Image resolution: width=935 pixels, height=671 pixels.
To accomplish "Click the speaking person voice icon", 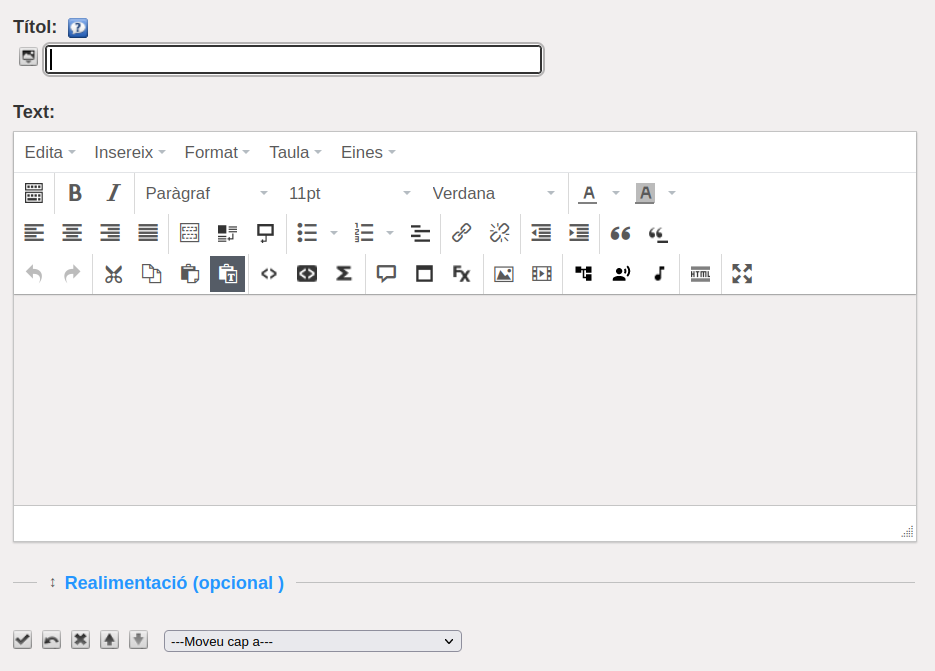I will point(621,274).
